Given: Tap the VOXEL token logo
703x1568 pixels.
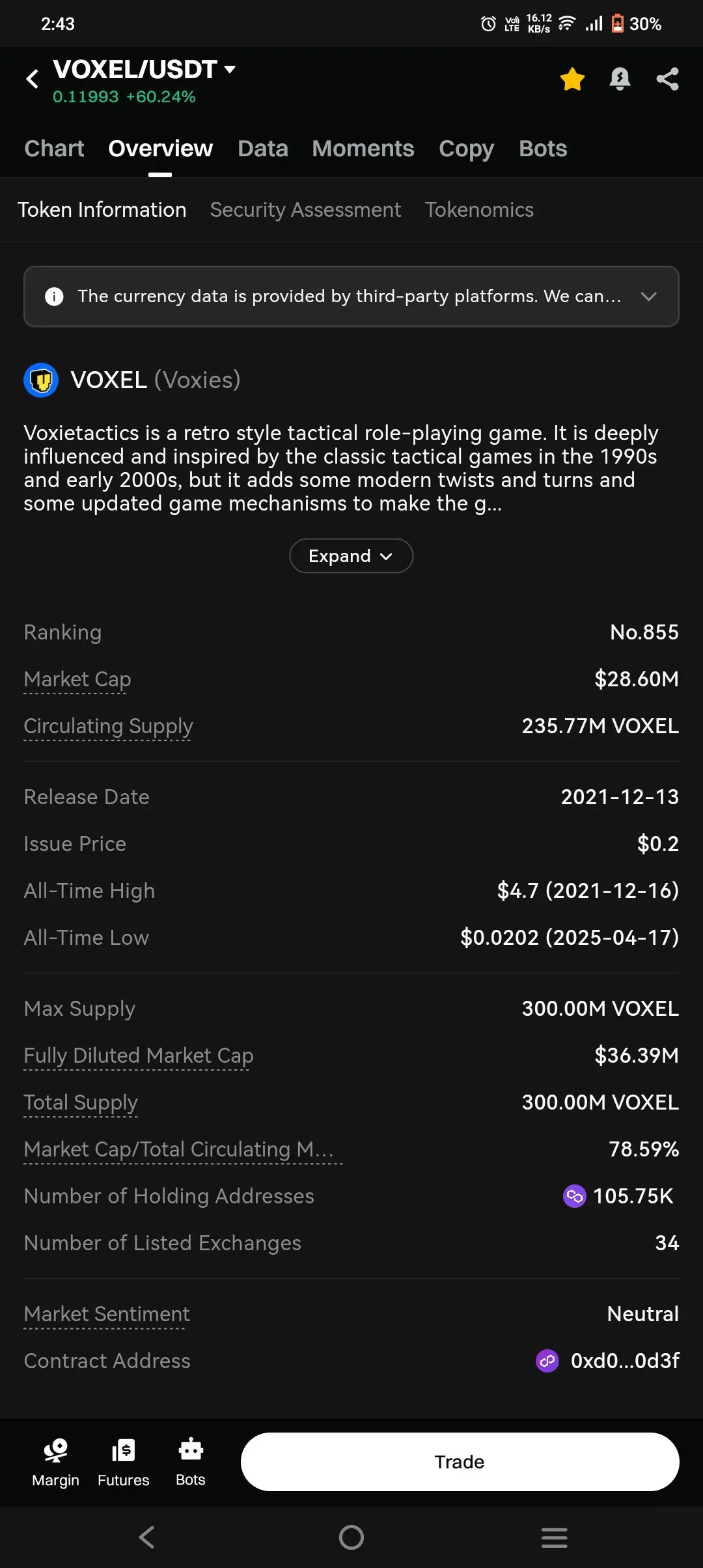Looking at the screenshot, I should point(41,380).
